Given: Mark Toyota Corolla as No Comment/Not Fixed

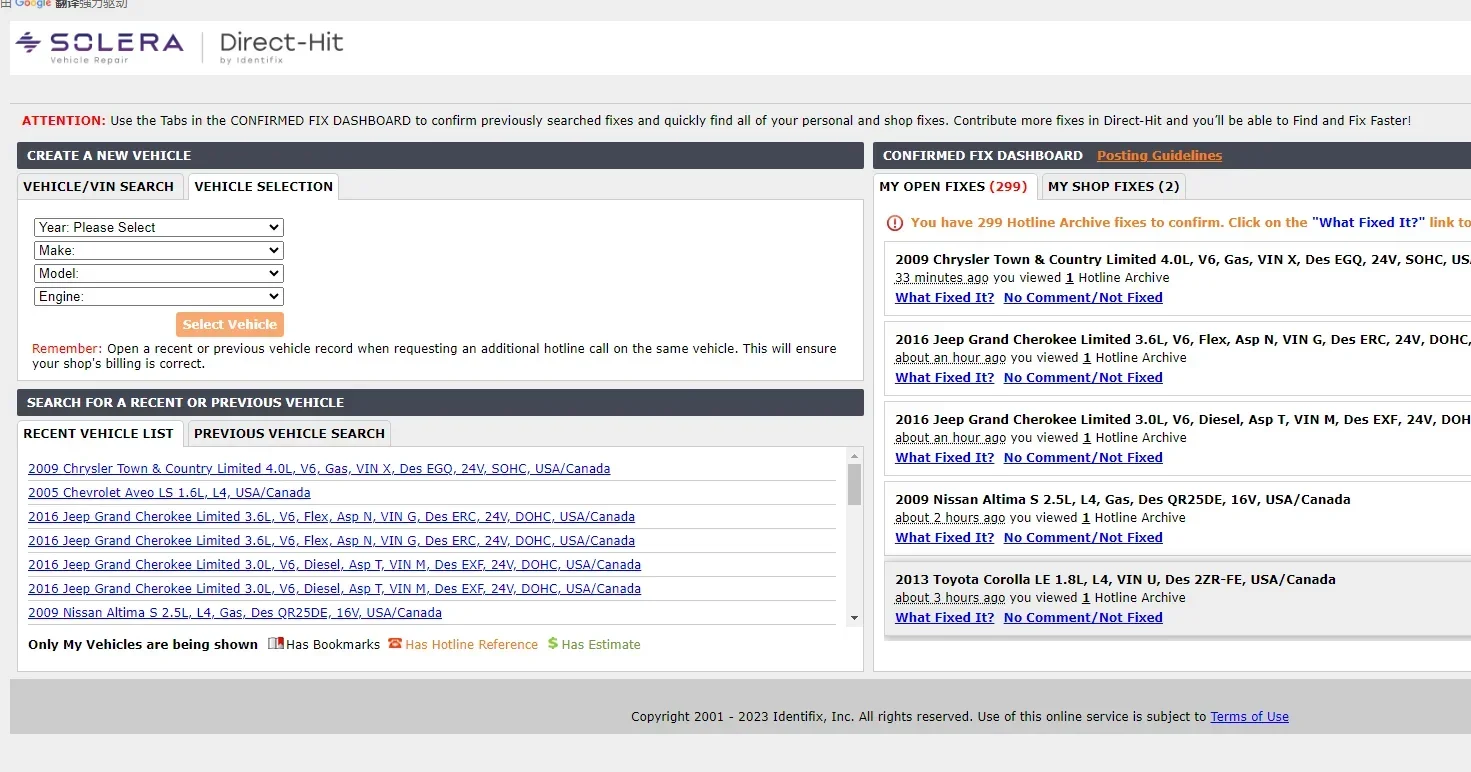Looking at the screenshot, I should tap(1083, 617).
